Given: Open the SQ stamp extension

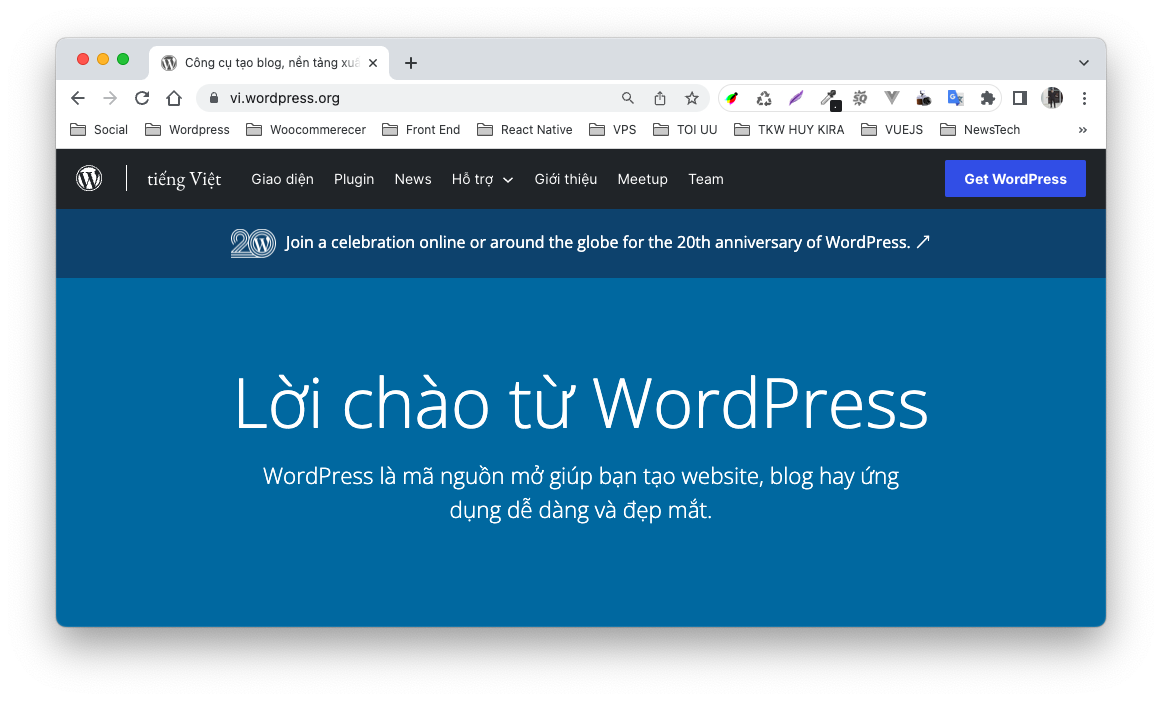Looking at the screenshot, I should click(860, 97).
